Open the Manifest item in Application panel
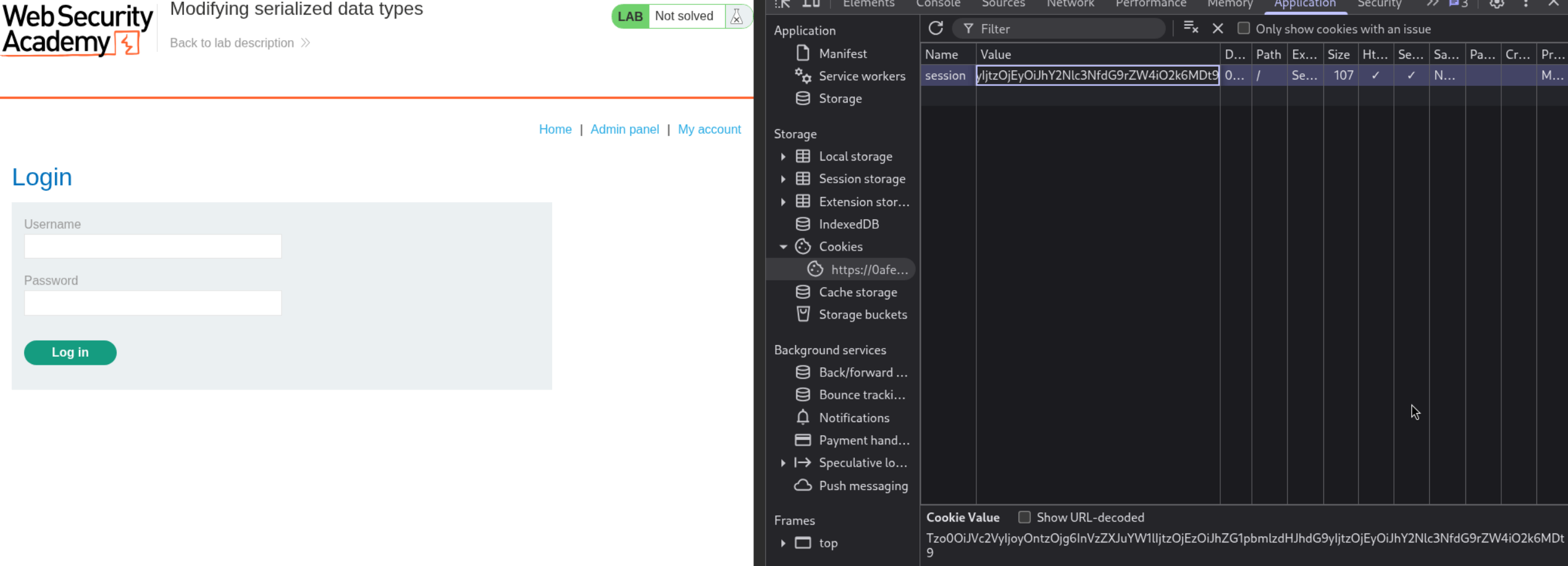This screenshot has width=1568, height=566. click(842, 54)
